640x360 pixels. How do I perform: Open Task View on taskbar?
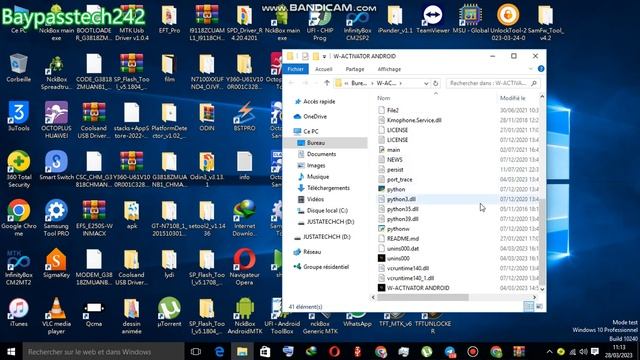[x=196, y=351]
